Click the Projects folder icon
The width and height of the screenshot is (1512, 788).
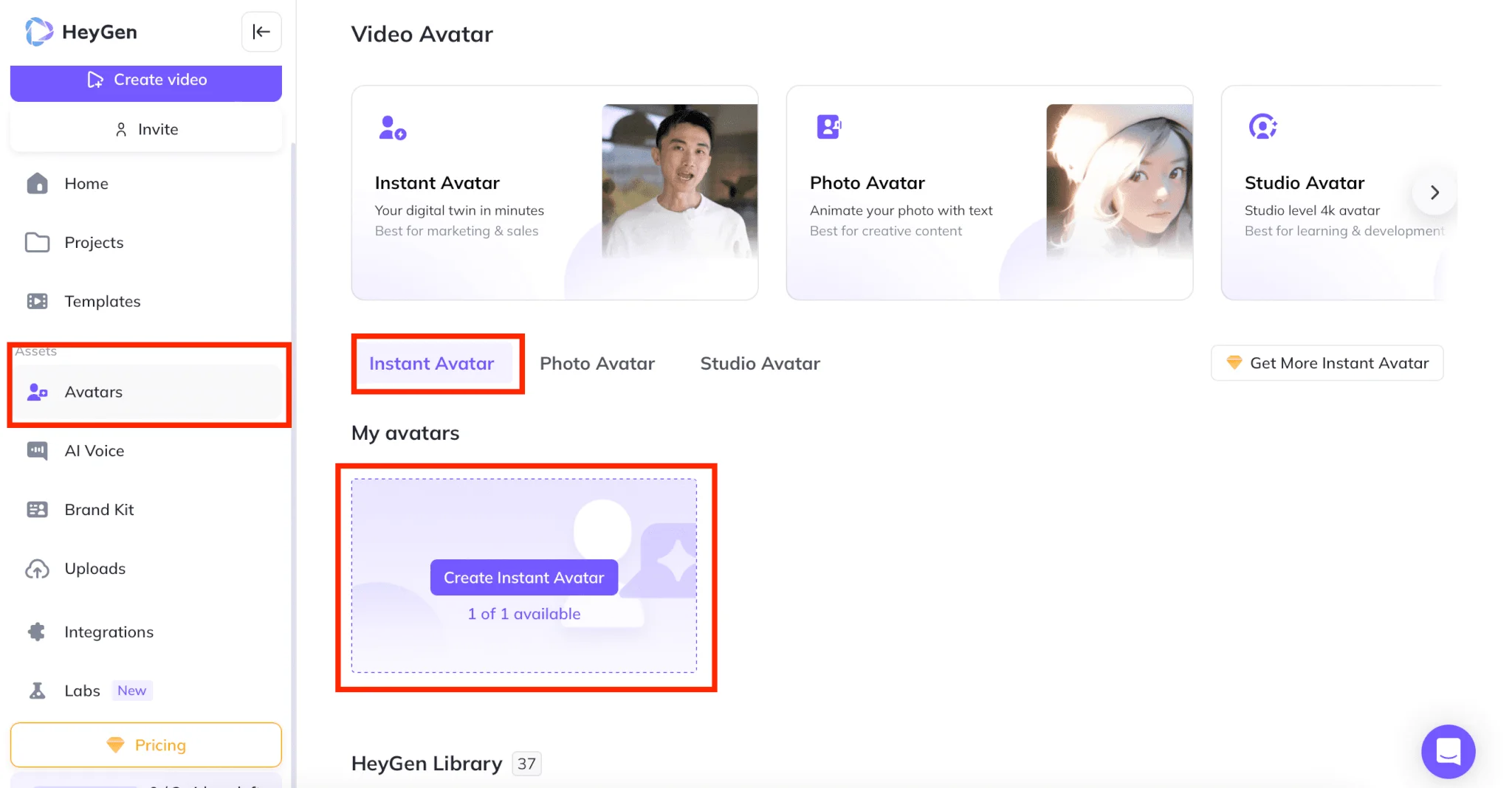37,243
